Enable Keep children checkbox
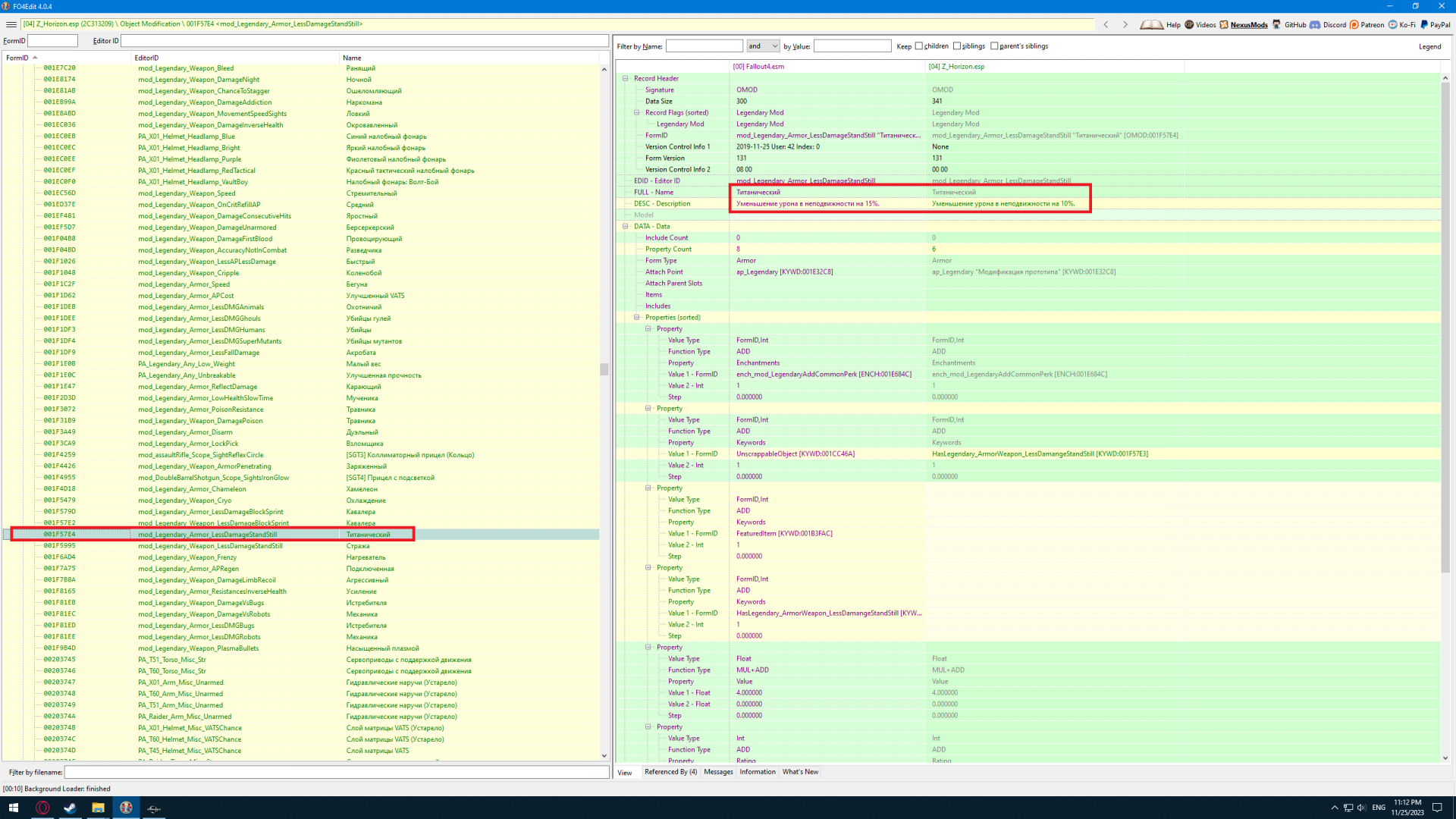The image size is (1456, 819). (919, 46)
